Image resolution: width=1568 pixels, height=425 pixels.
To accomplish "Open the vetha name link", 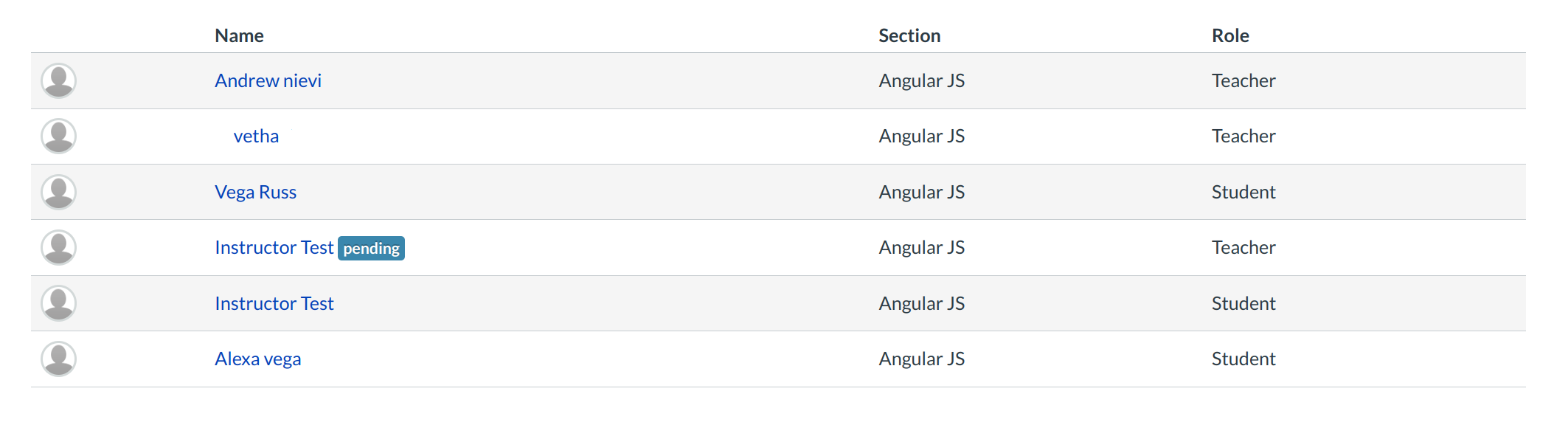I will (256, 137).
